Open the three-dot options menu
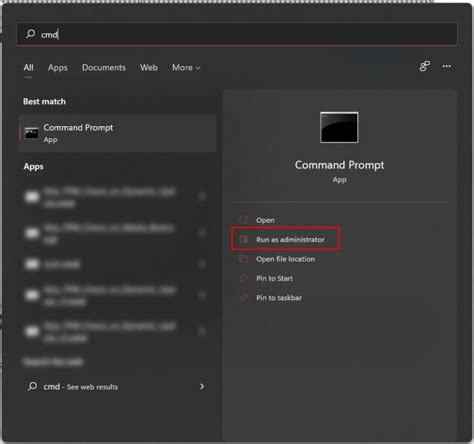 447,66
